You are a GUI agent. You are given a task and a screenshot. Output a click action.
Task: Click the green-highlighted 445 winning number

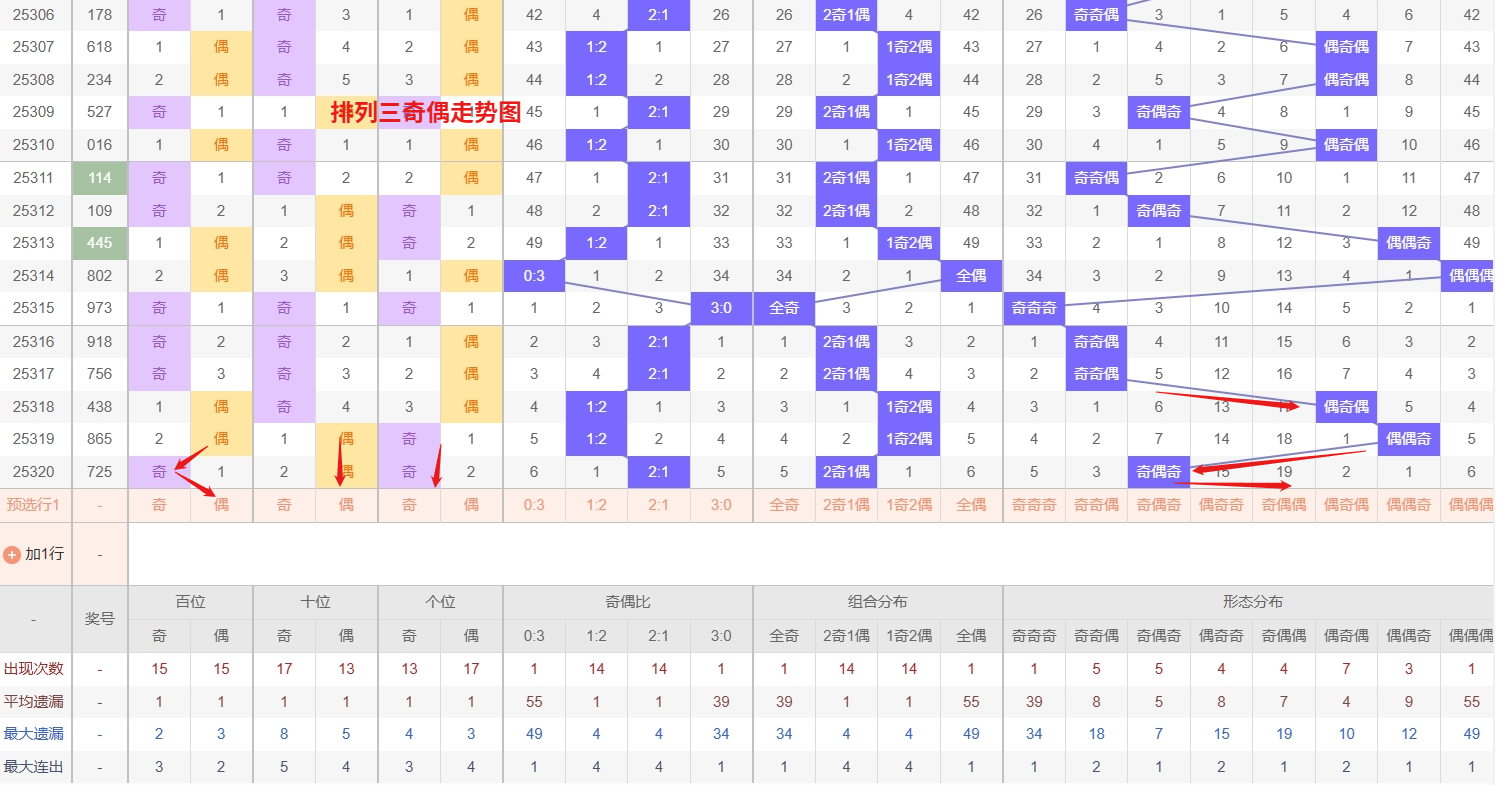[x=100, y=243]
